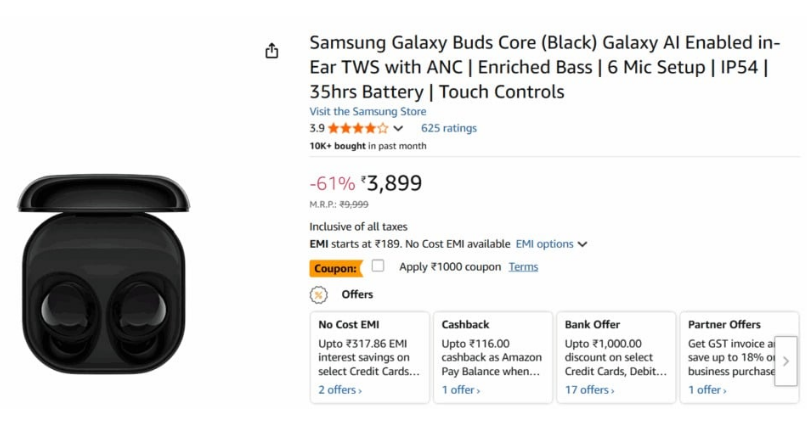Open the 2 offers link under No Cost EMI
Viewport: 807px width, 425px height.
click(340, 390)
